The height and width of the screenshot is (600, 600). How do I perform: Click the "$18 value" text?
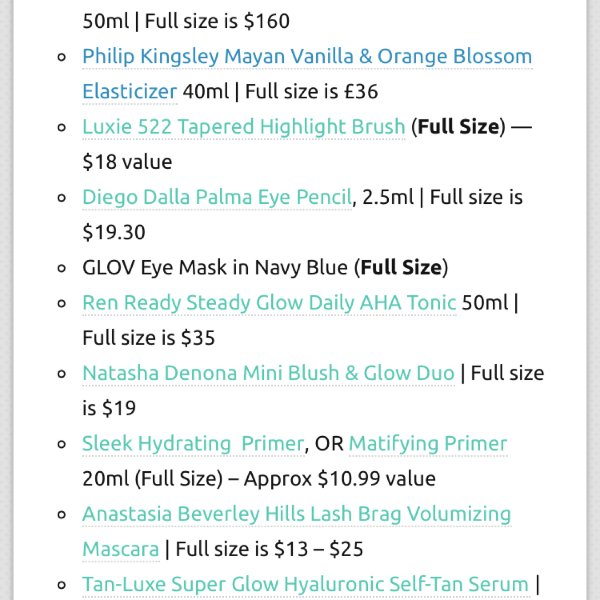pyautogui.click(x=127, y=162)
